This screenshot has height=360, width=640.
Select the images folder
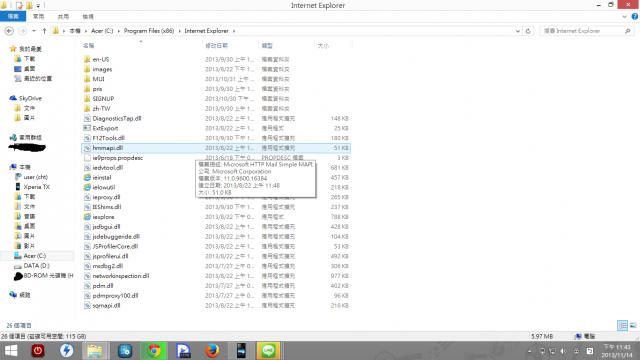point(102,69)
